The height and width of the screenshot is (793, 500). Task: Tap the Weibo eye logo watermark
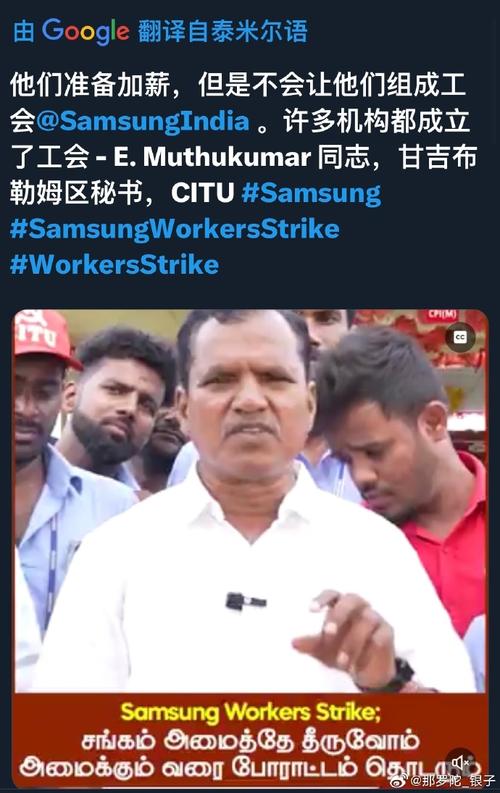[400, 781]
